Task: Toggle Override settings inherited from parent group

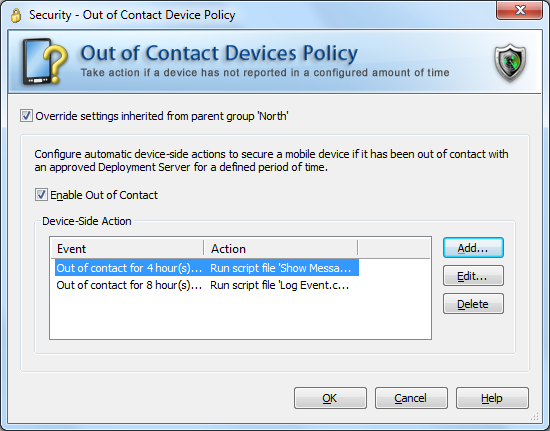Action: point(26,116)
